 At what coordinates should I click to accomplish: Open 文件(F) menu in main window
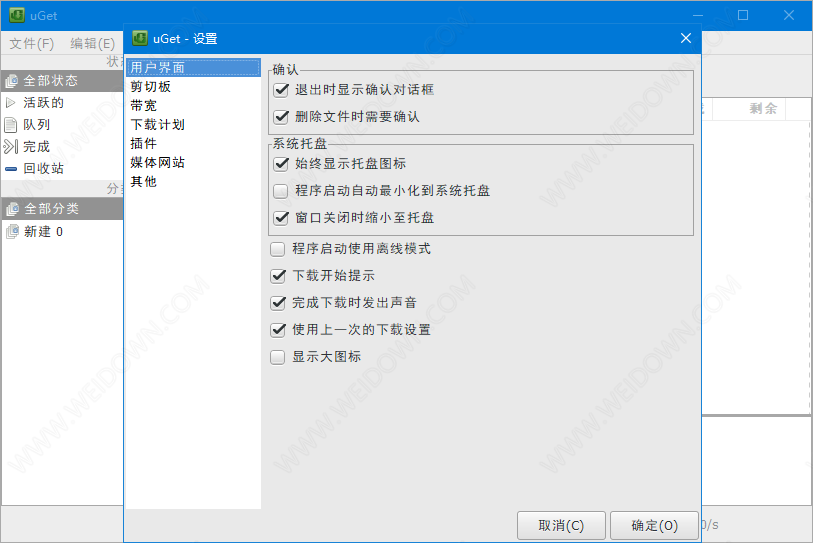click(x=32, y=44)
